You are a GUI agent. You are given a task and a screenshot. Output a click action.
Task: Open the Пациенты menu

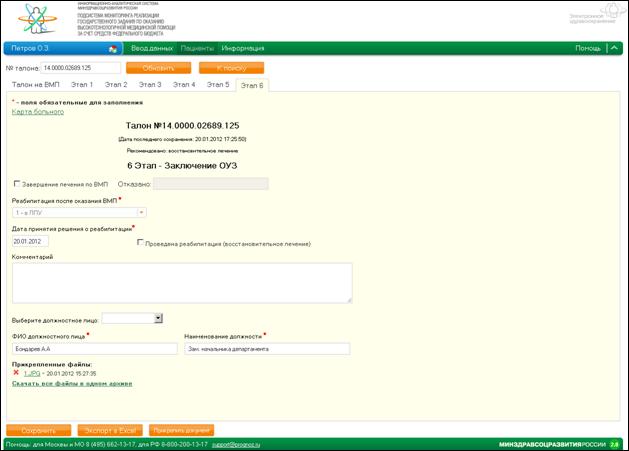pyautogui.click(x=197, y=48)
